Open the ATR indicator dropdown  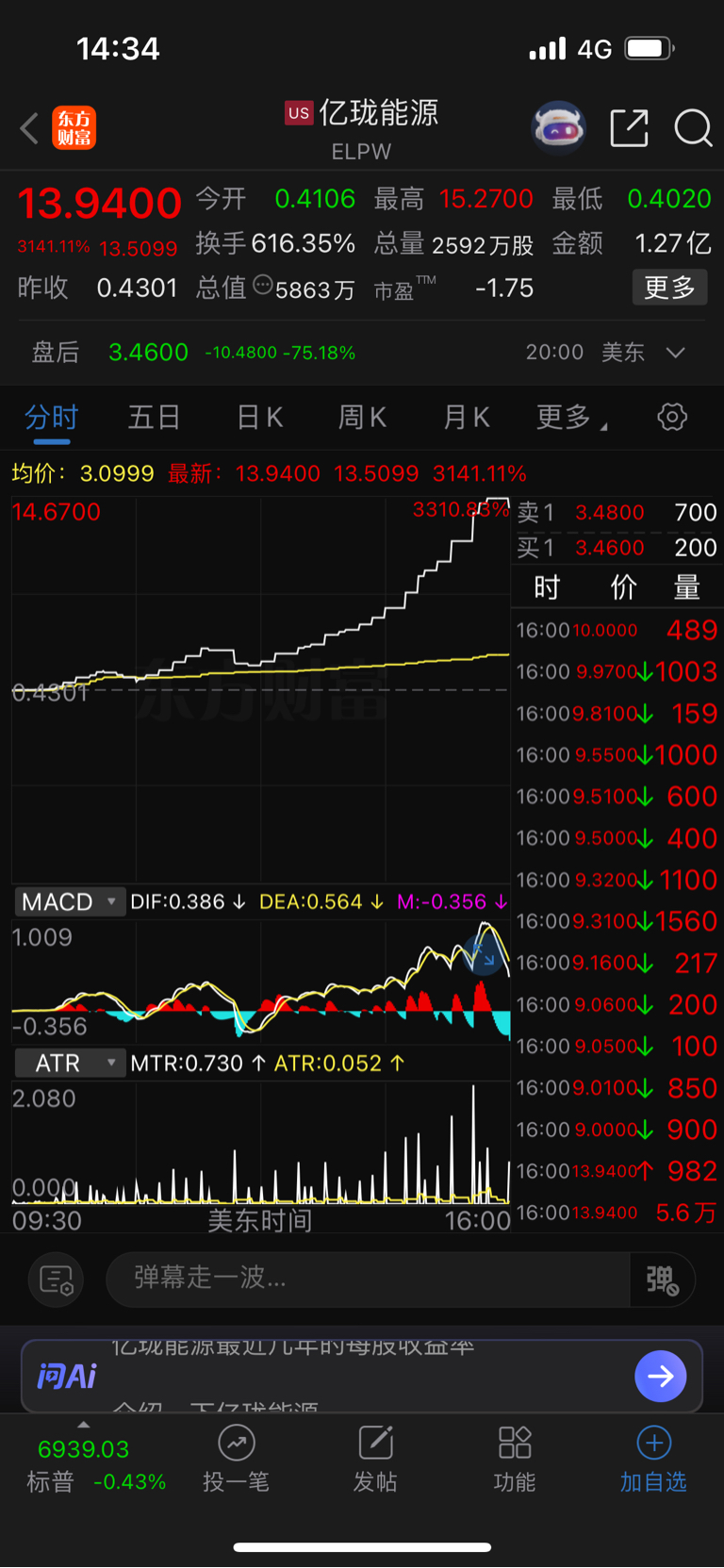pos(70,1064)
